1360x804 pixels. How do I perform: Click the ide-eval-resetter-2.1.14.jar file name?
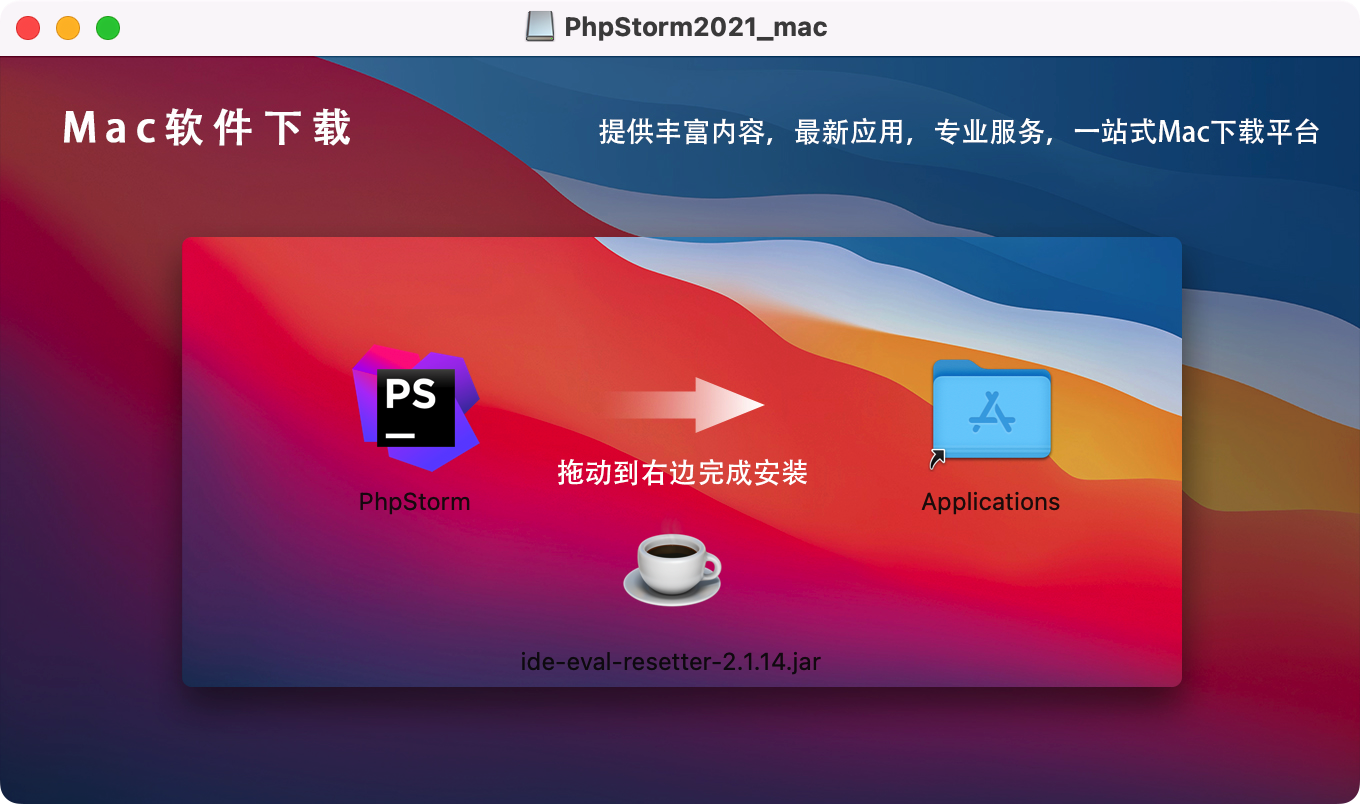pos(671,661)
